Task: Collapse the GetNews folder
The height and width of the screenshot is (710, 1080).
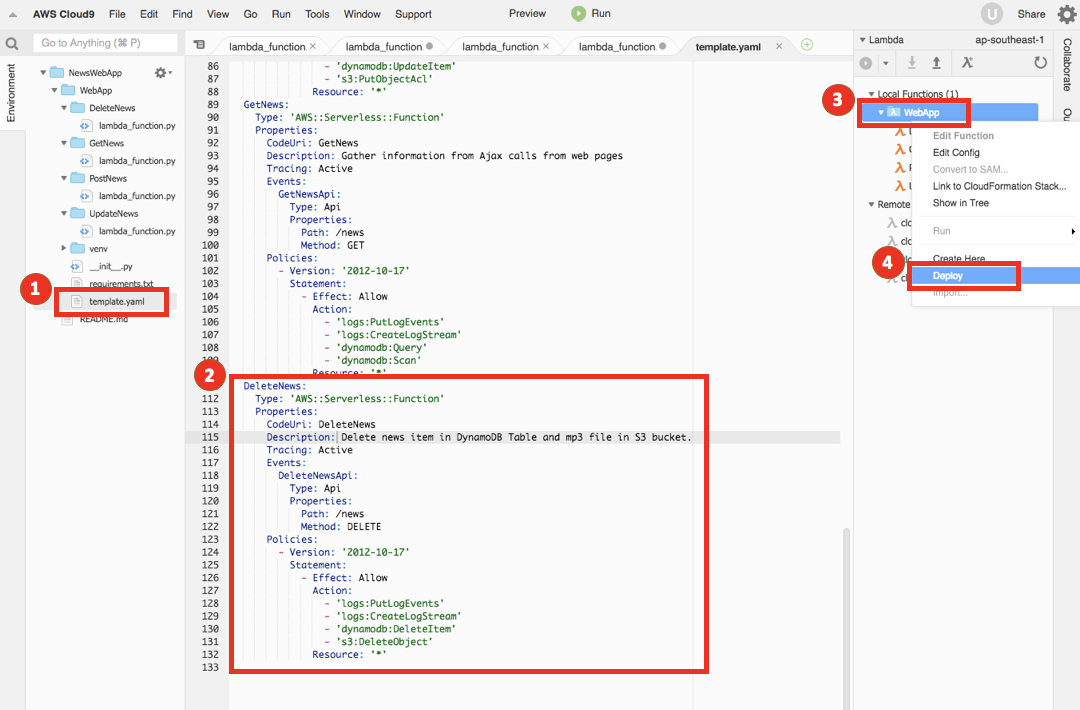Action: pyautogui.click(x=64, y=143)
